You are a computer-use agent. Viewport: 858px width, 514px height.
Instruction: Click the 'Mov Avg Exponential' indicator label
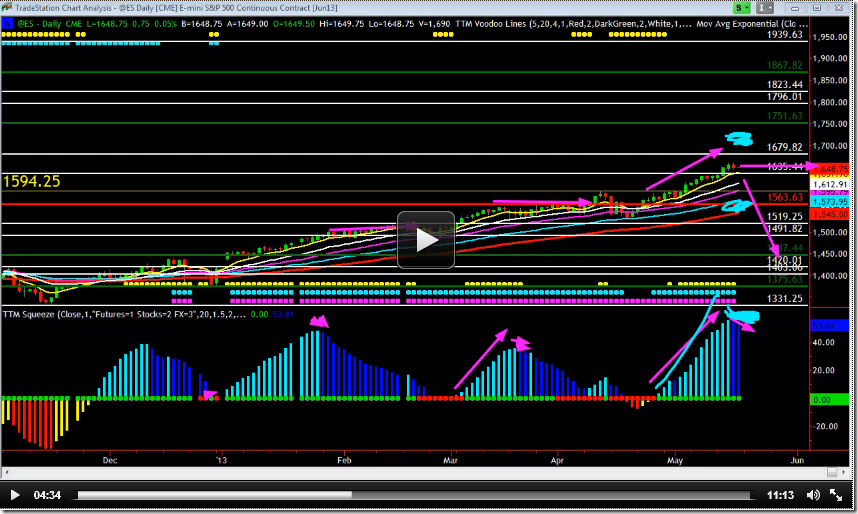point(738,24)
